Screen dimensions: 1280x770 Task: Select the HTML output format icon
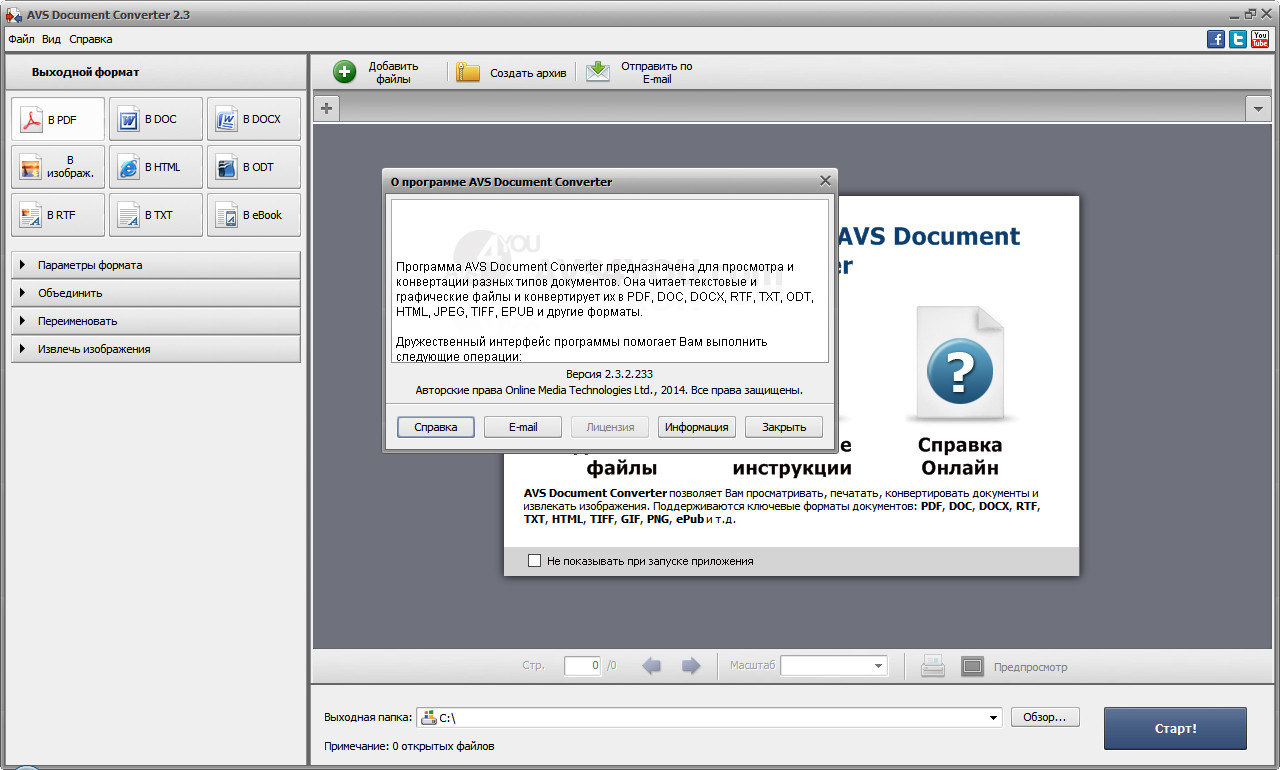(129, 167)
